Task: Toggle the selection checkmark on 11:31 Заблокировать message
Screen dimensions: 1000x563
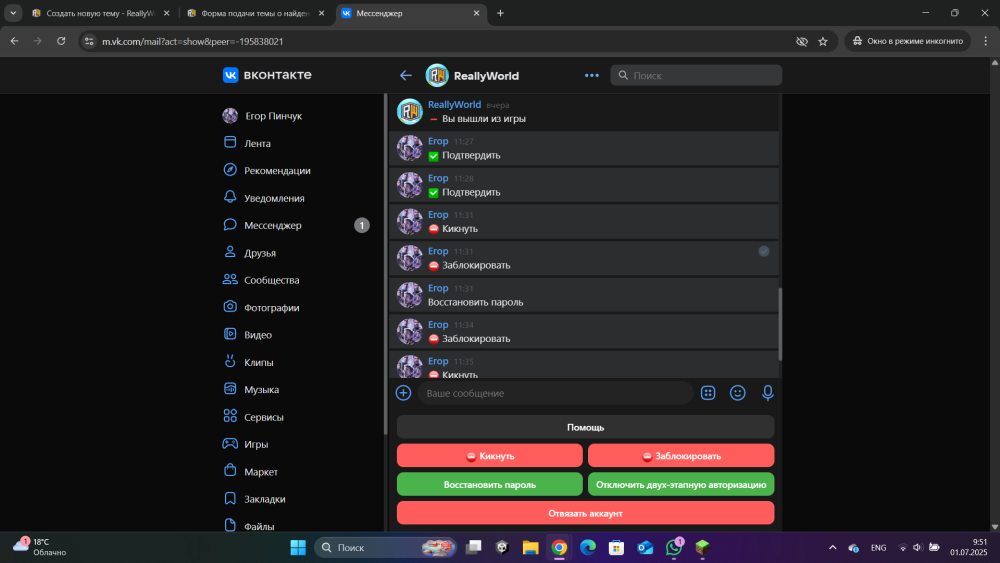Action: tap(763, 251)
